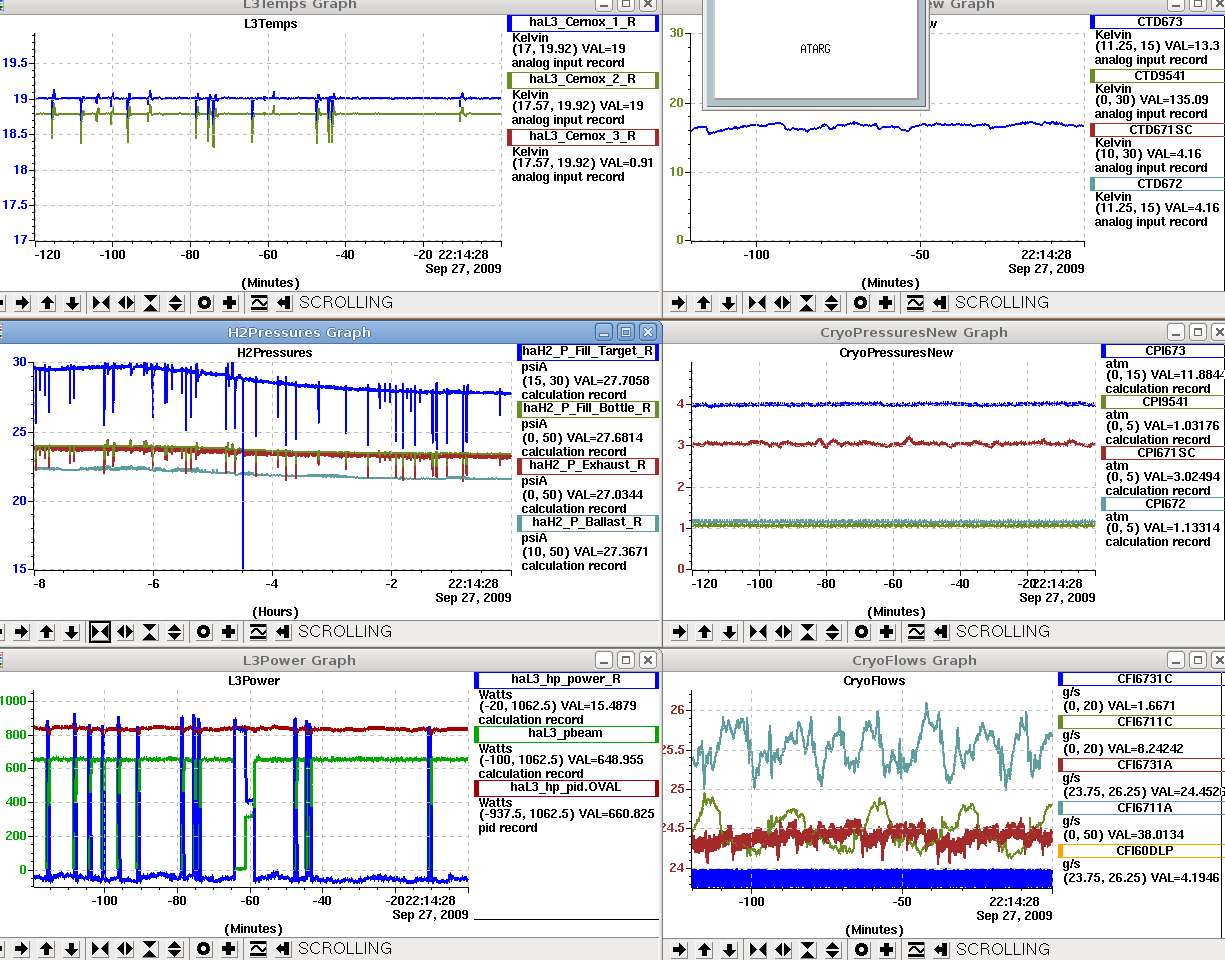Pan up in the CryoFlows graph toolbar

pos(704,949)
